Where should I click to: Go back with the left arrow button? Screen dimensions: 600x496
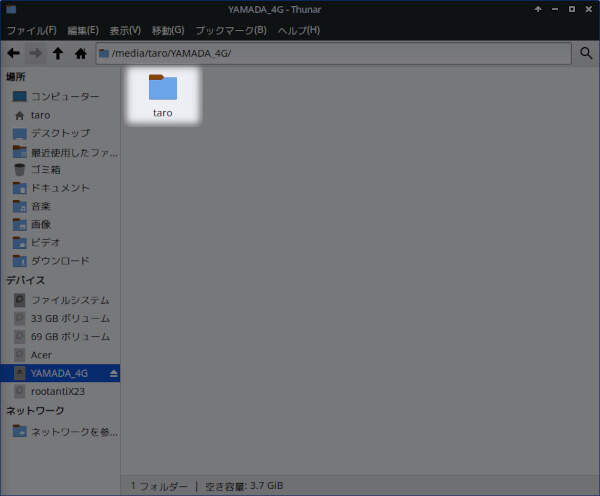13,53
